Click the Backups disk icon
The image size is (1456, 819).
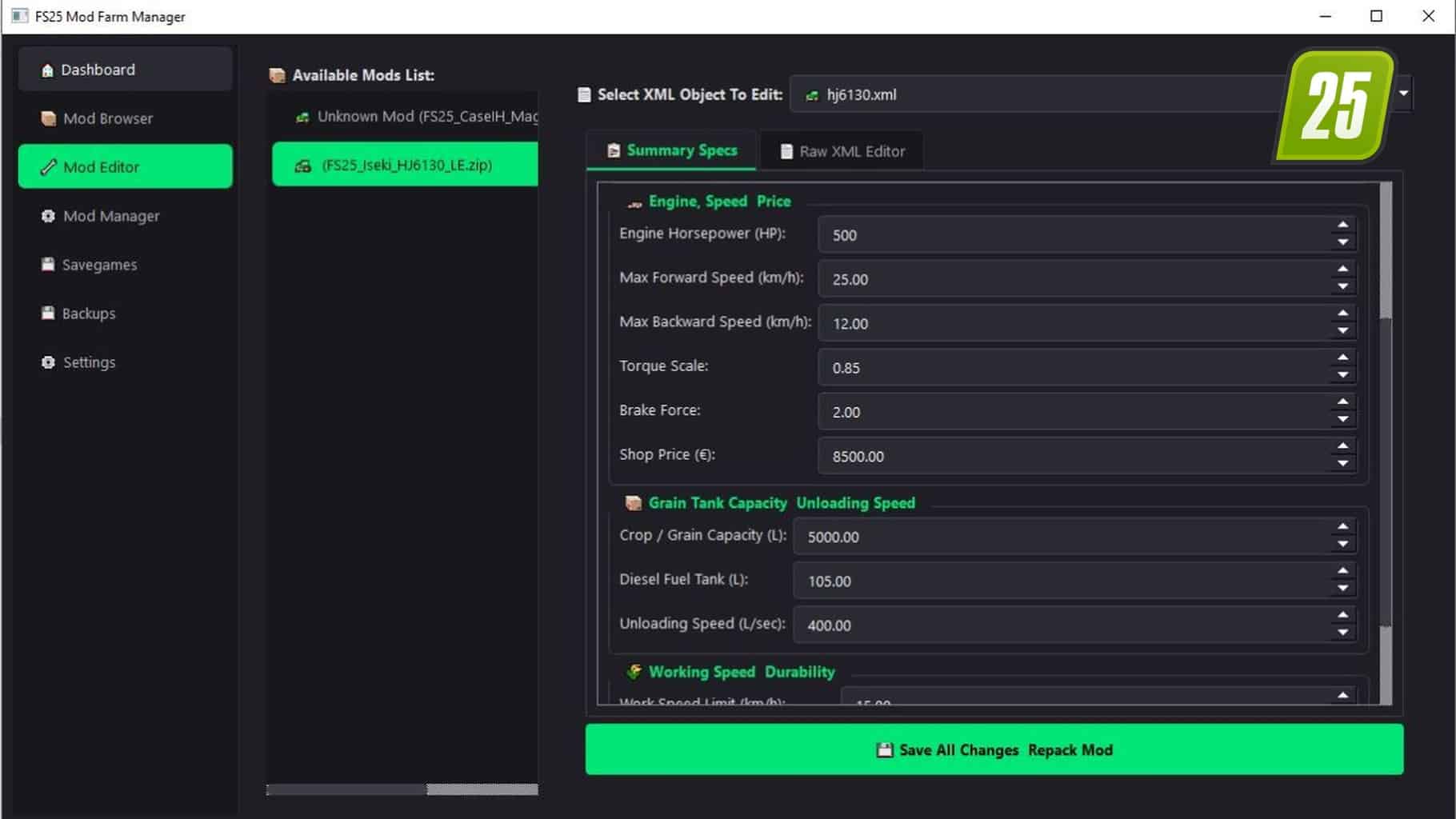click(x=48, y=313)
